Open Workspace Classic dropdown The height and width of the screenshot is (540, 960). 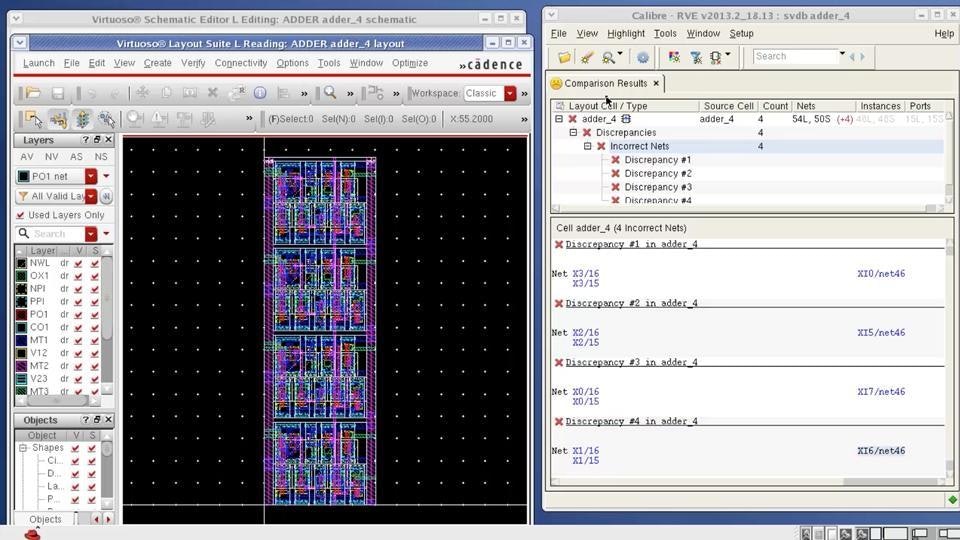(x=510, y=93)
